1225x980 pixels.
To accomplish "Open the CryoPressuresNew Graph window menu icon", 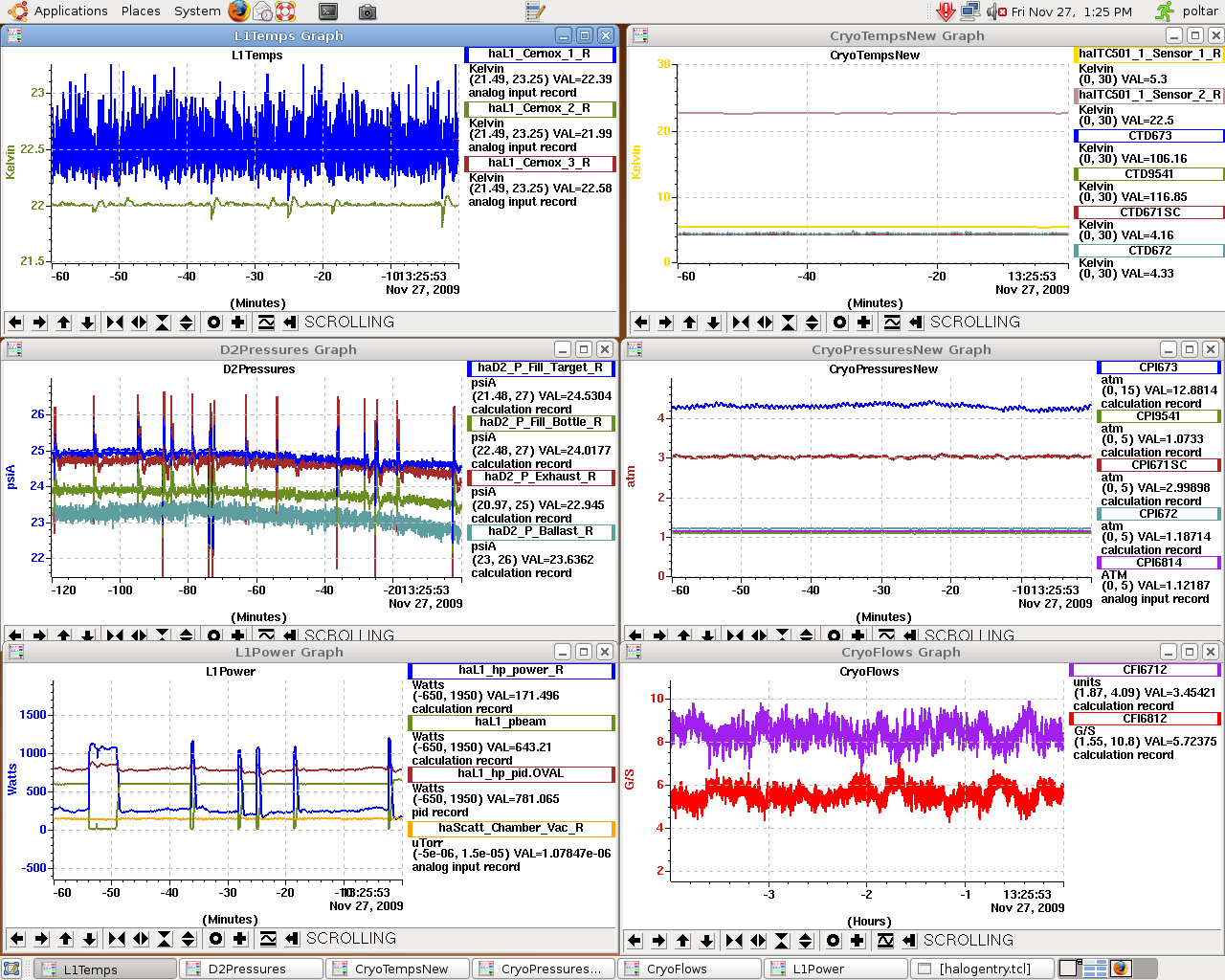I will pos(635,349).
